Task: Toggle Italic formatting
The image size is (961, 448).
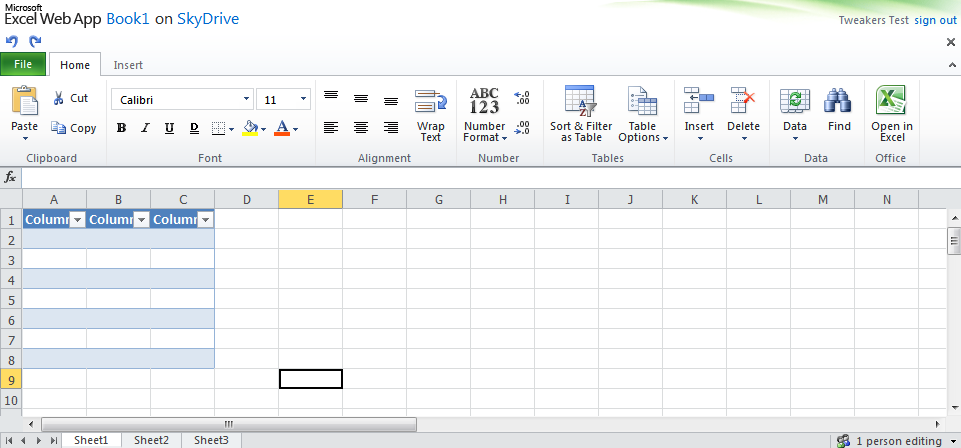Action: click(145, 128)
